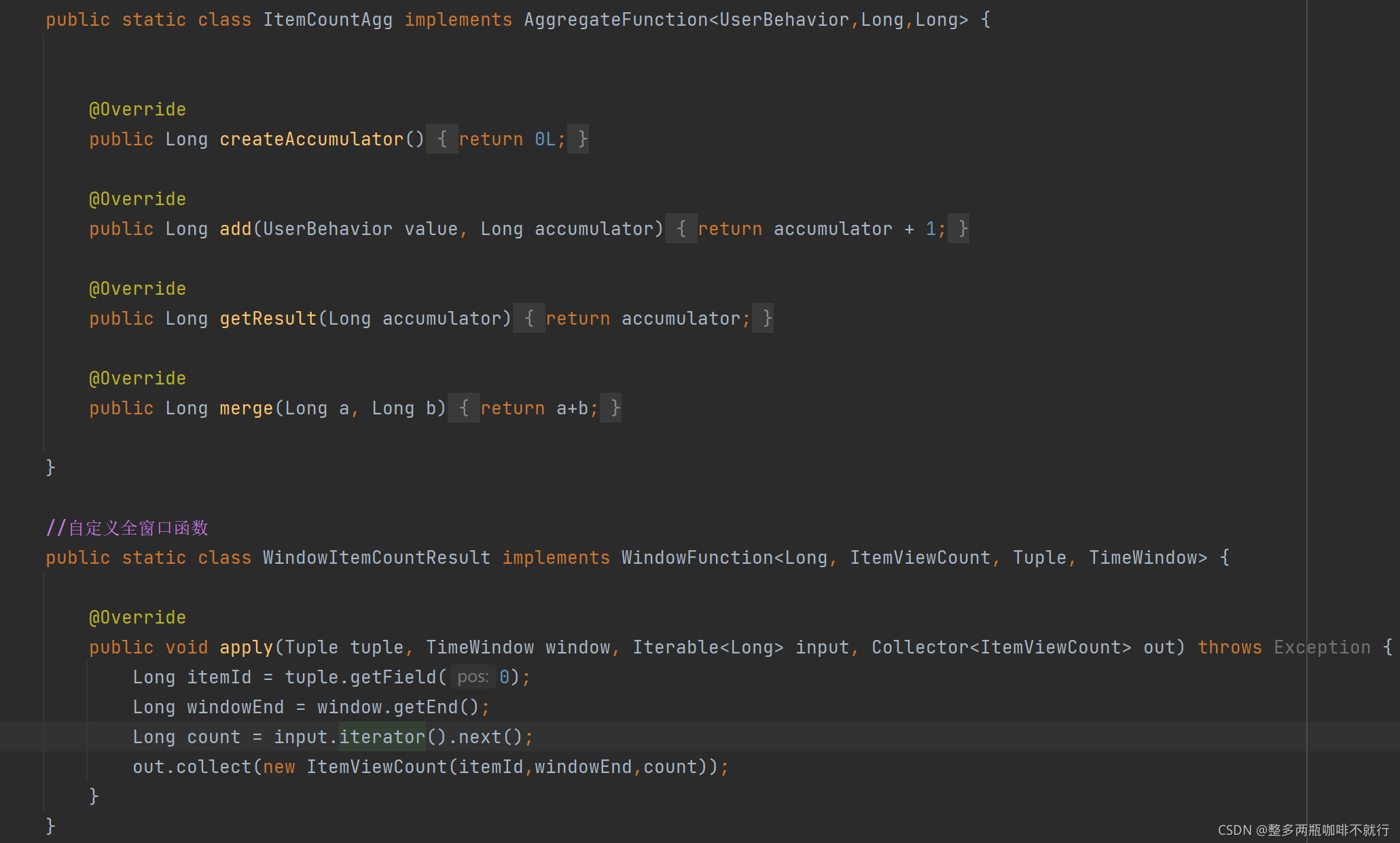Click the 自定义全窗口函数 comment line

126,528
